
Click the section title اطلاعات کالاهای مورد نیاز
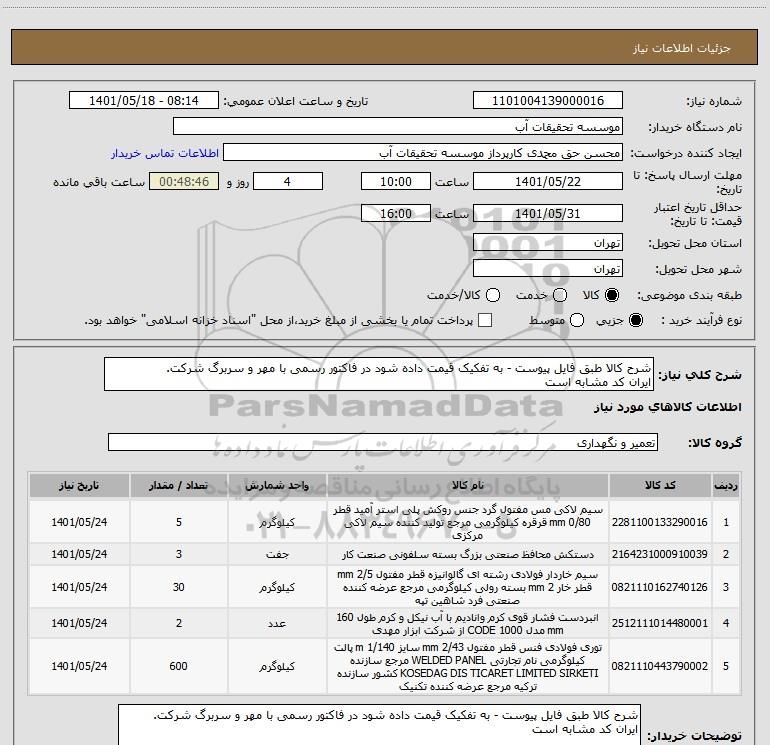[x=668, y=407]
